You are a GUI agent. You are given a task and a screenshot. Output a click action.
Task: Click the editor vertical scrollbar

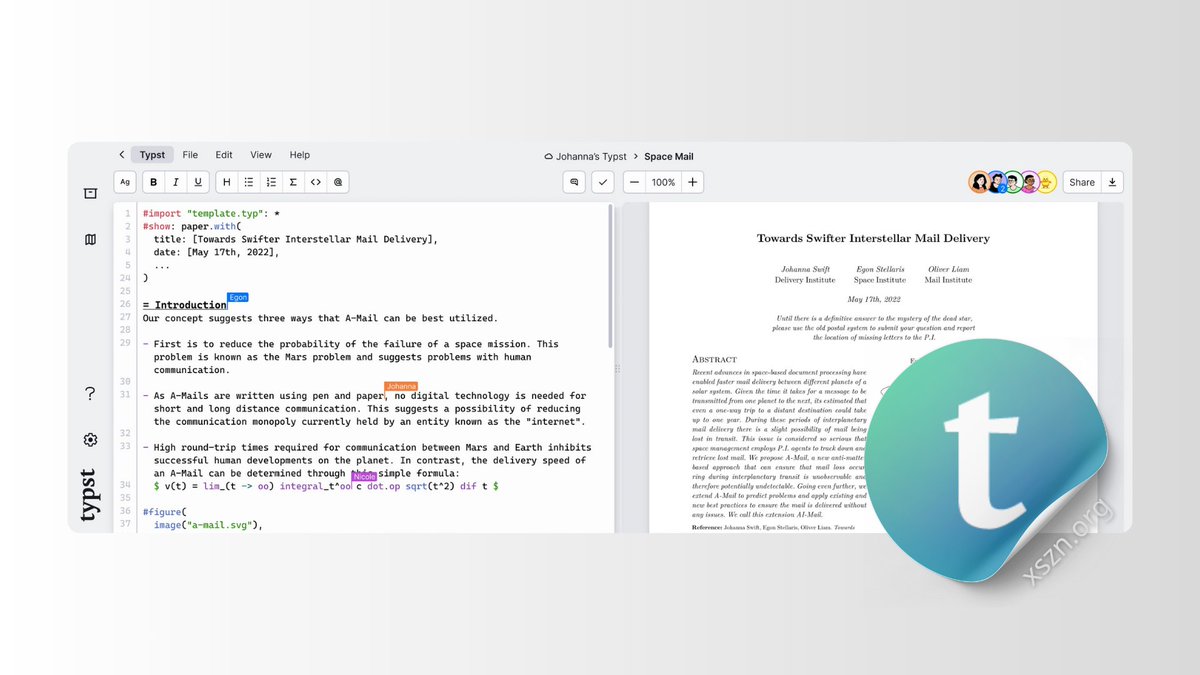(612, 278)
